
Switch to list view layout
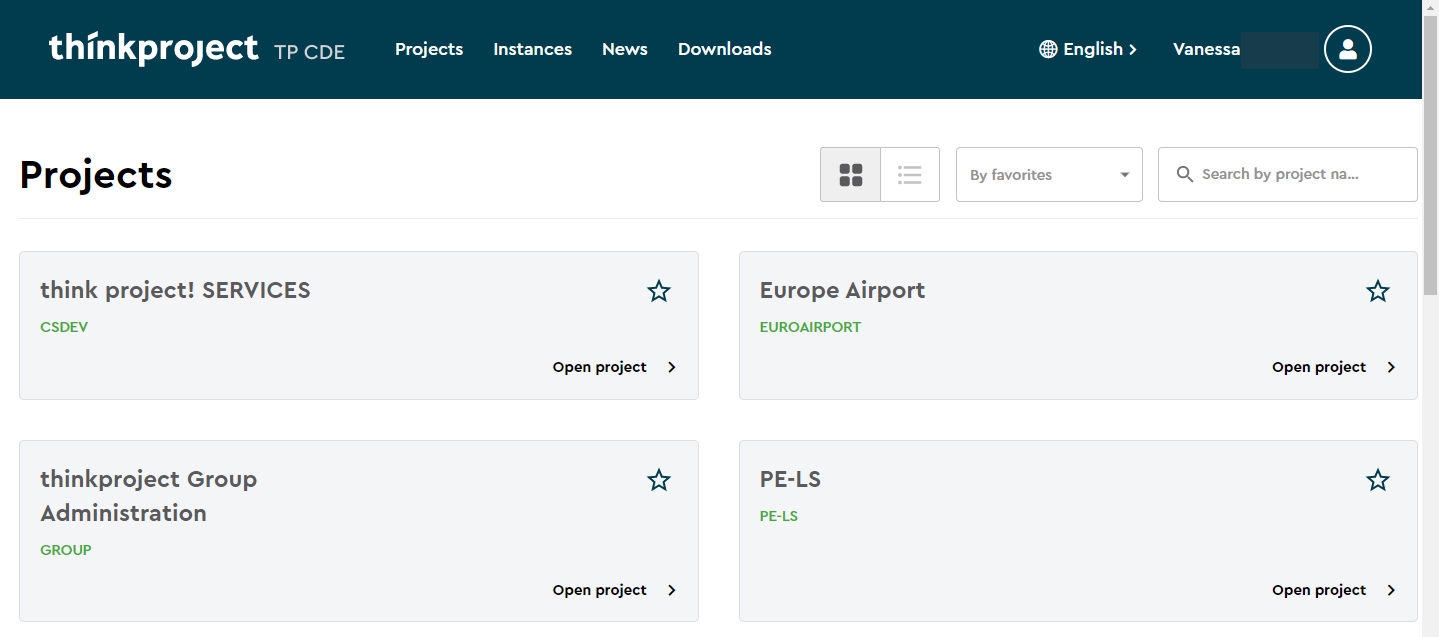(910, 175)
